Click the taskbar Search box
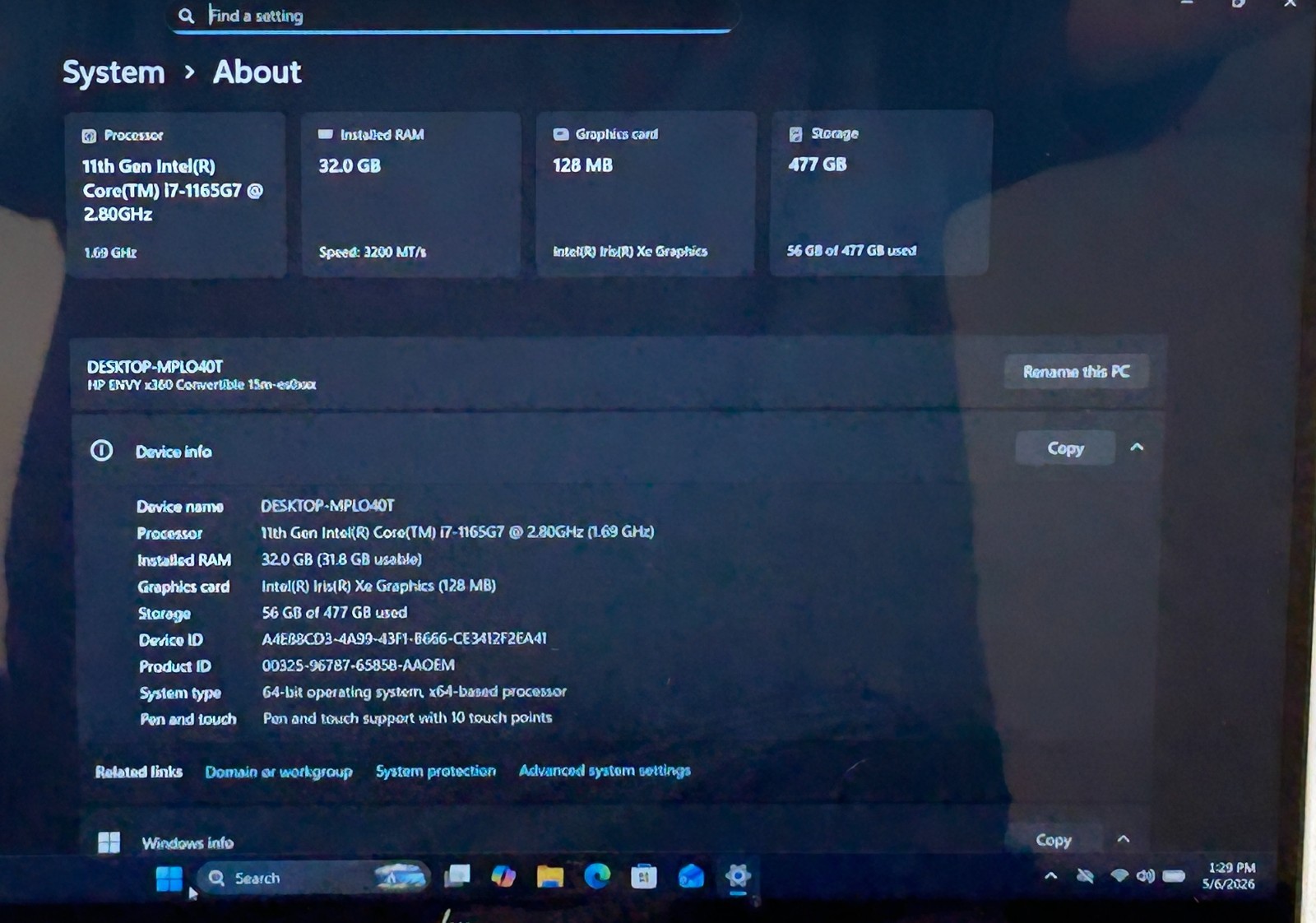 [314, 878]
